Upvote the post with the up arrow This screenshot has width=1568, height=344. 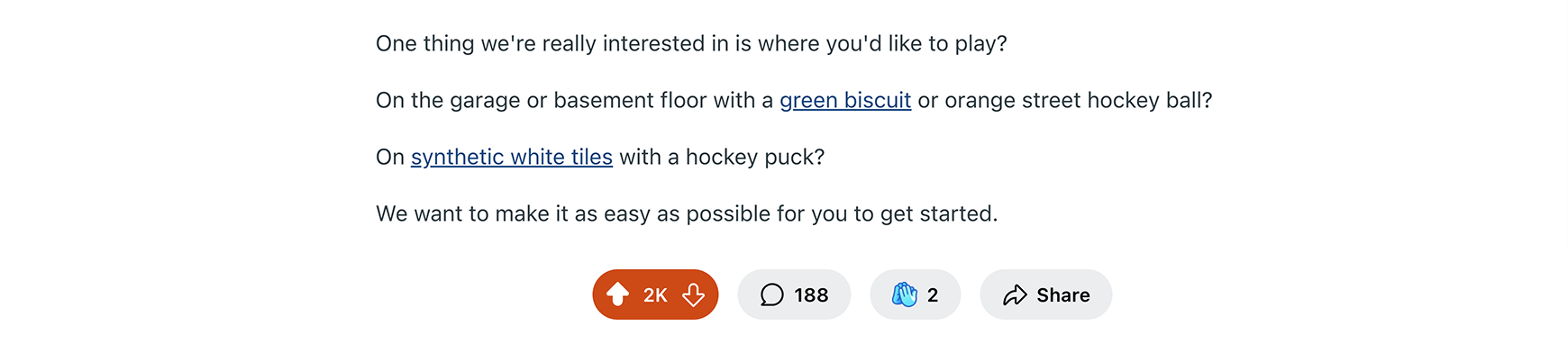click(617, 294)
